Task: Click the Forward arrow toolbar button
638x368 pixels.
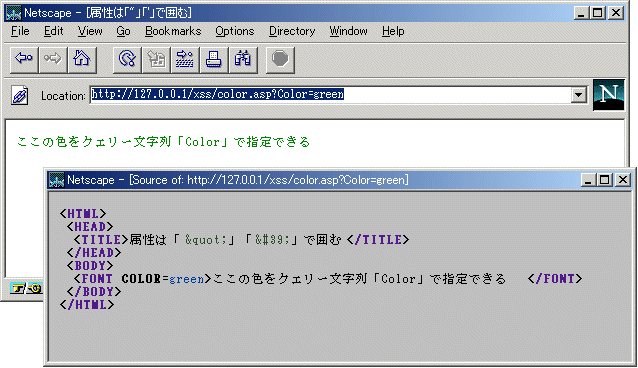Action: (x=53, y=59)
